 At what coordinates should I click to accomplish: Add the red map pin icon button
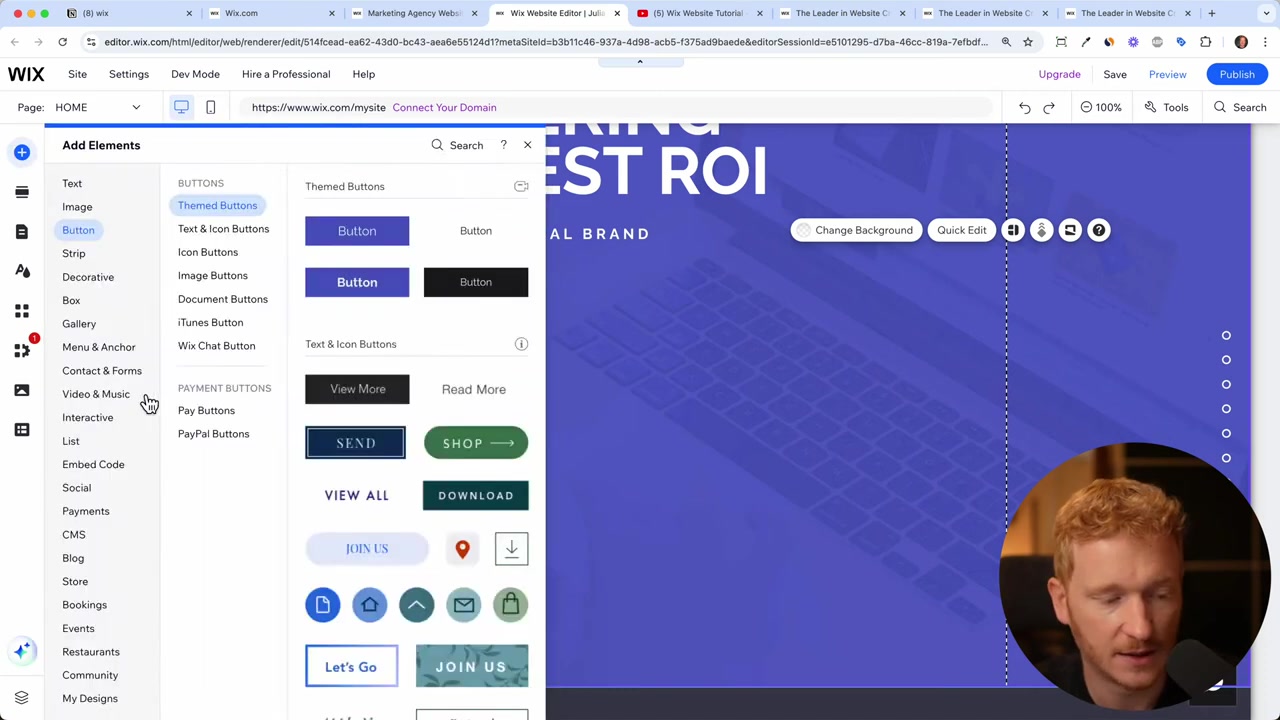tap(462, 549)
